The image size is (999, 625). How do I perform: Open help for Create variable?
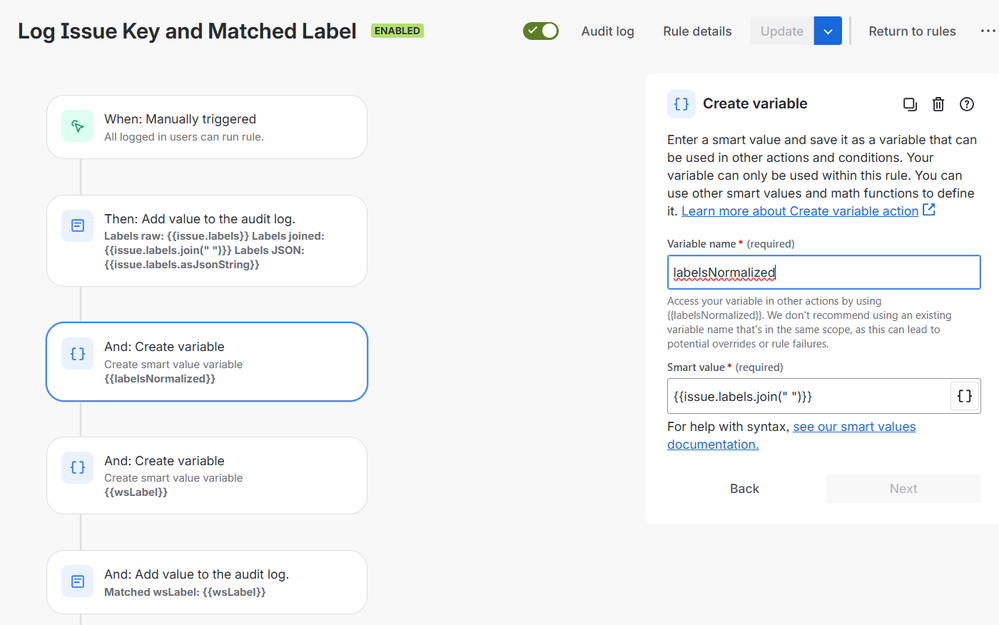[x=967, y=104]
